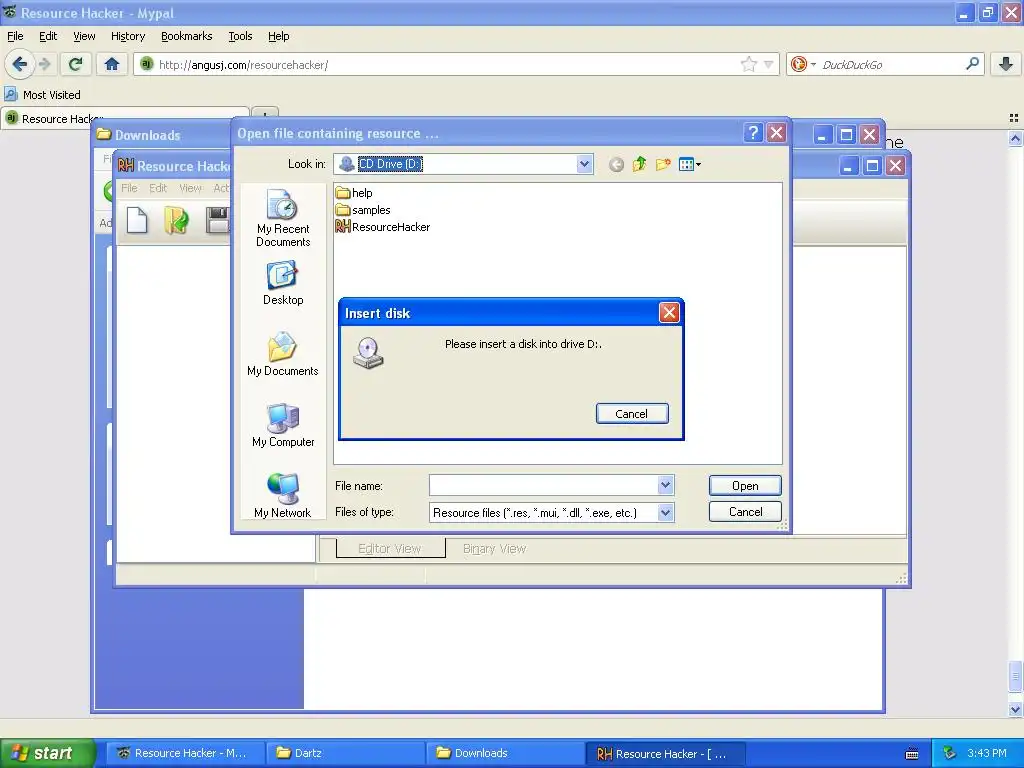Click the browser scrollbar down arrow
The width and height of the screenshot is (1024, 768).
pos(1015,709)
